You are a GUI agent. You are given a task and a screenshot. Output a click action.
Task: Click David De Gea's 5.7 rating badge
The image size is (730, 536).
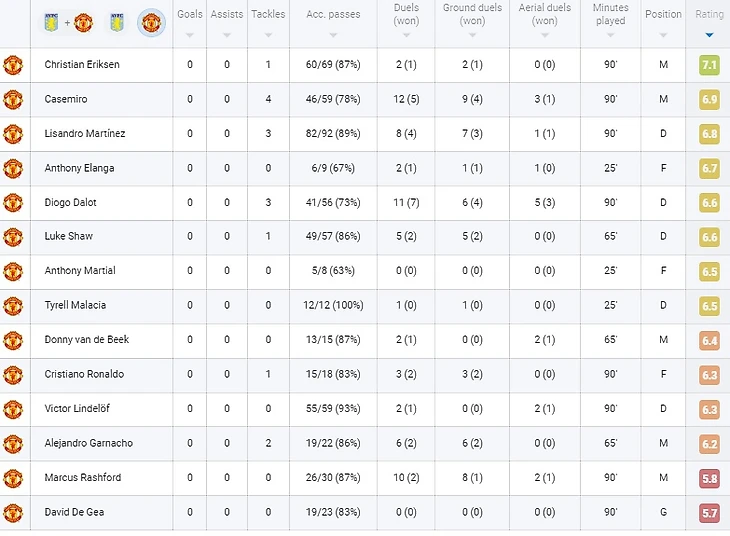pyautogui.click(x=709, y=512)
